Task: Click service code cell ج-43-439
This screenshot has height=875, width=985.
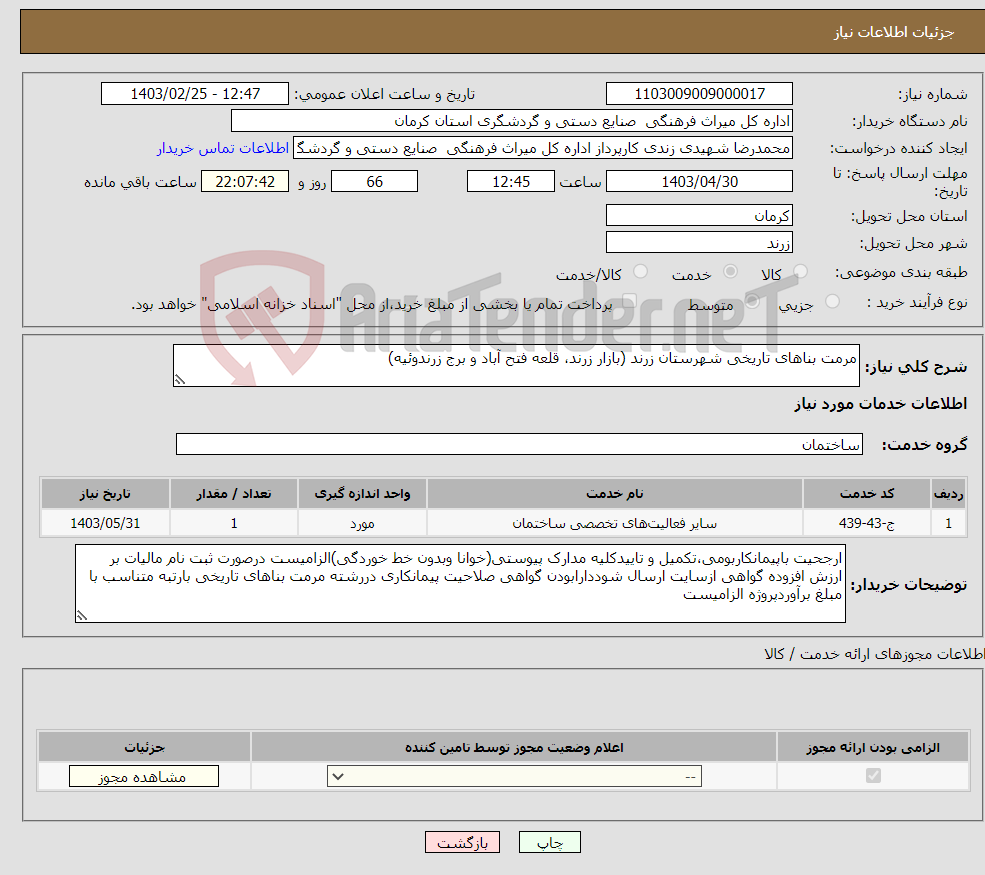Action: [866, 523]
